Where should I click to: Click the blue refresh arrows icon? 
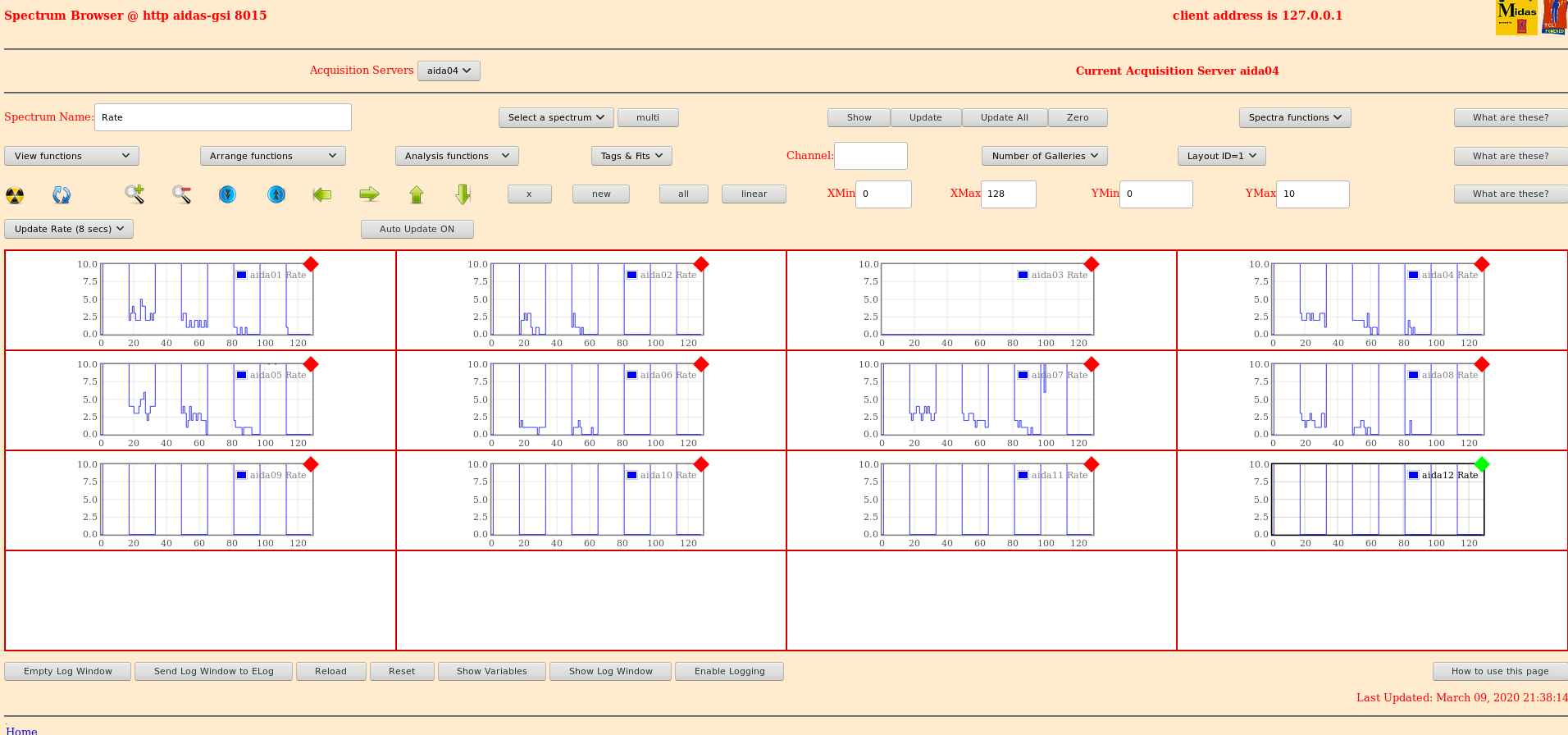(62, 195)
